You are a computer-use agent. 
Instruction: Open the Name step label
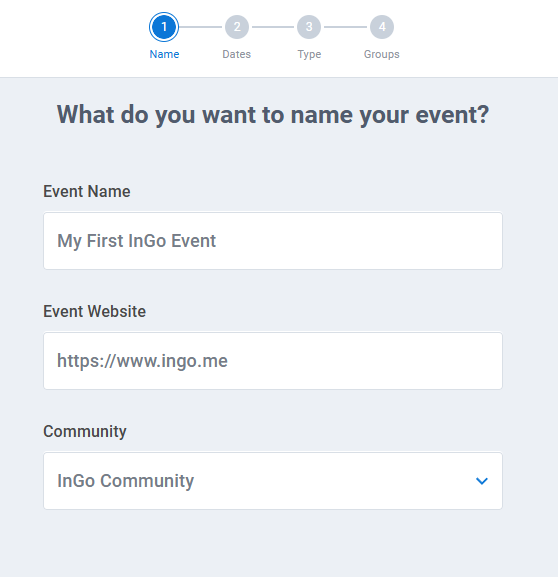click(164, 54)
